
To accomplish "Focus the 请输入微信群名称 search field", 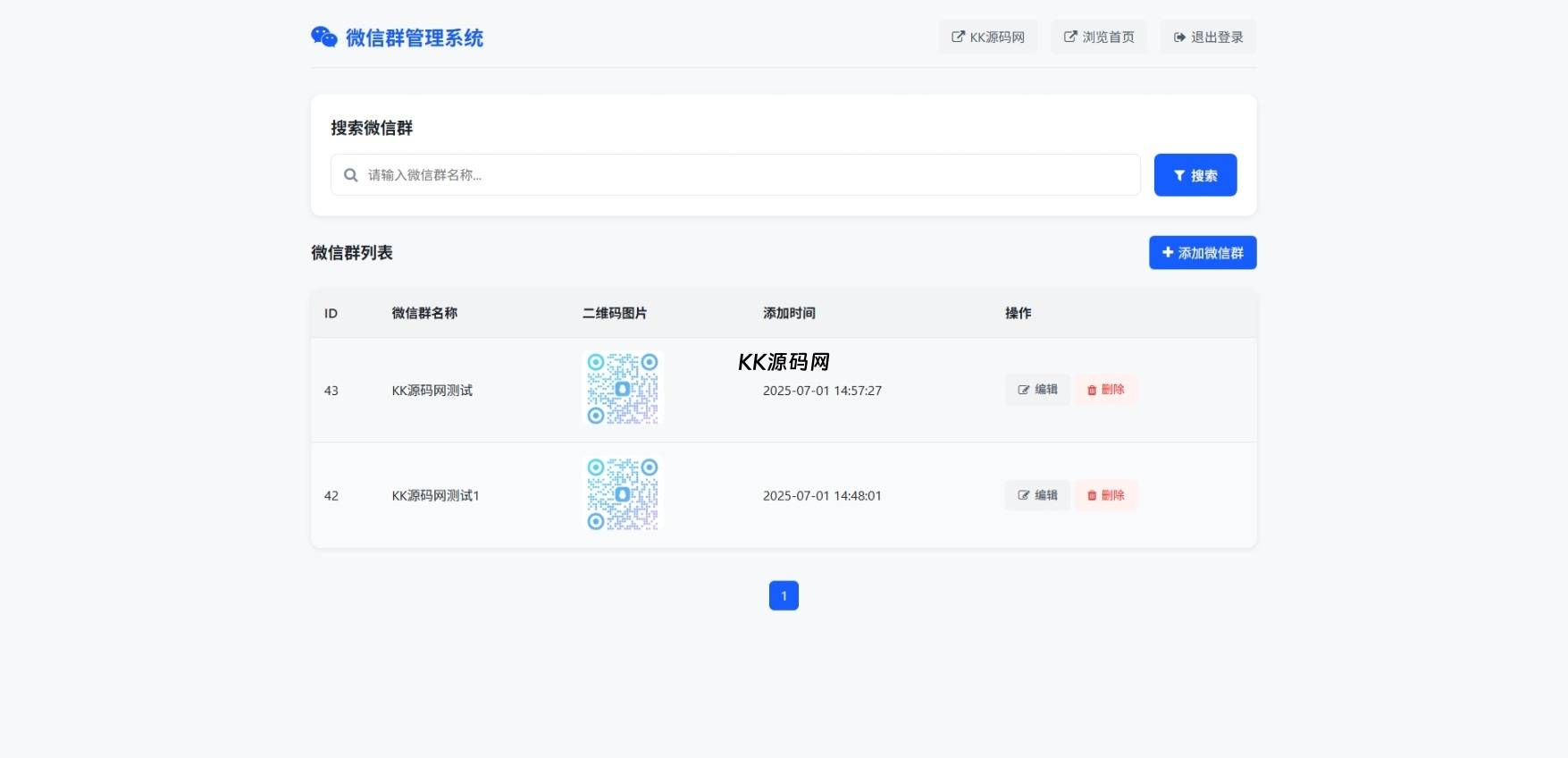I will [735, 175].
